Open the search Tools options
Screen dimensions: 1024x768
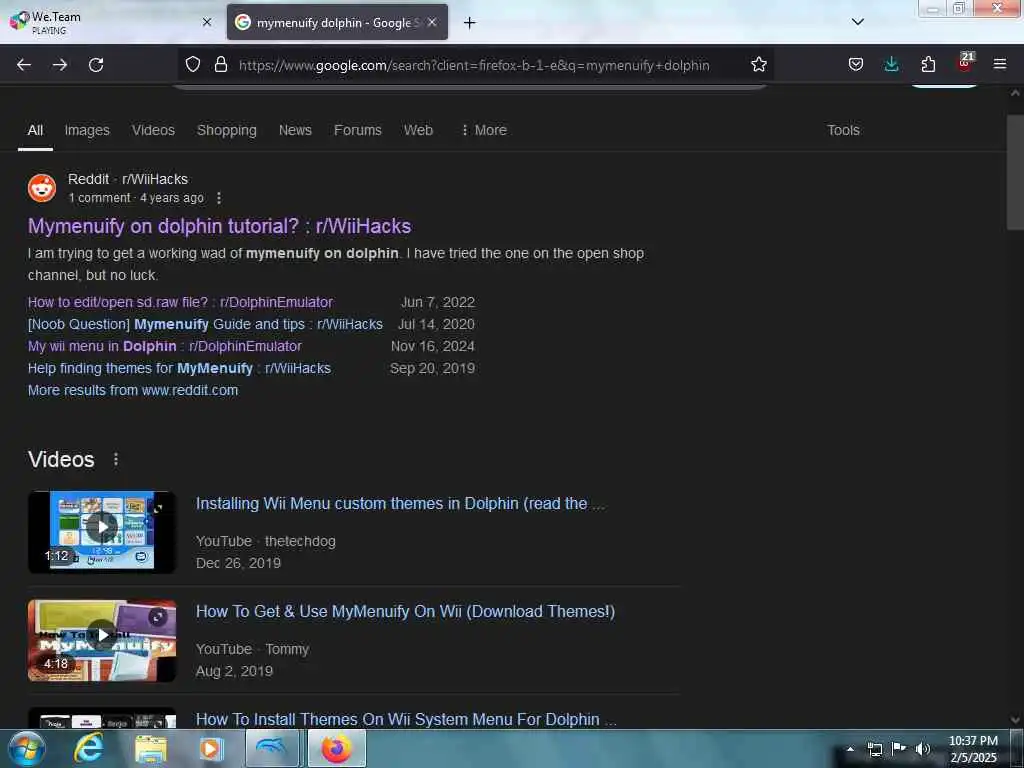(x=843, y=130)
